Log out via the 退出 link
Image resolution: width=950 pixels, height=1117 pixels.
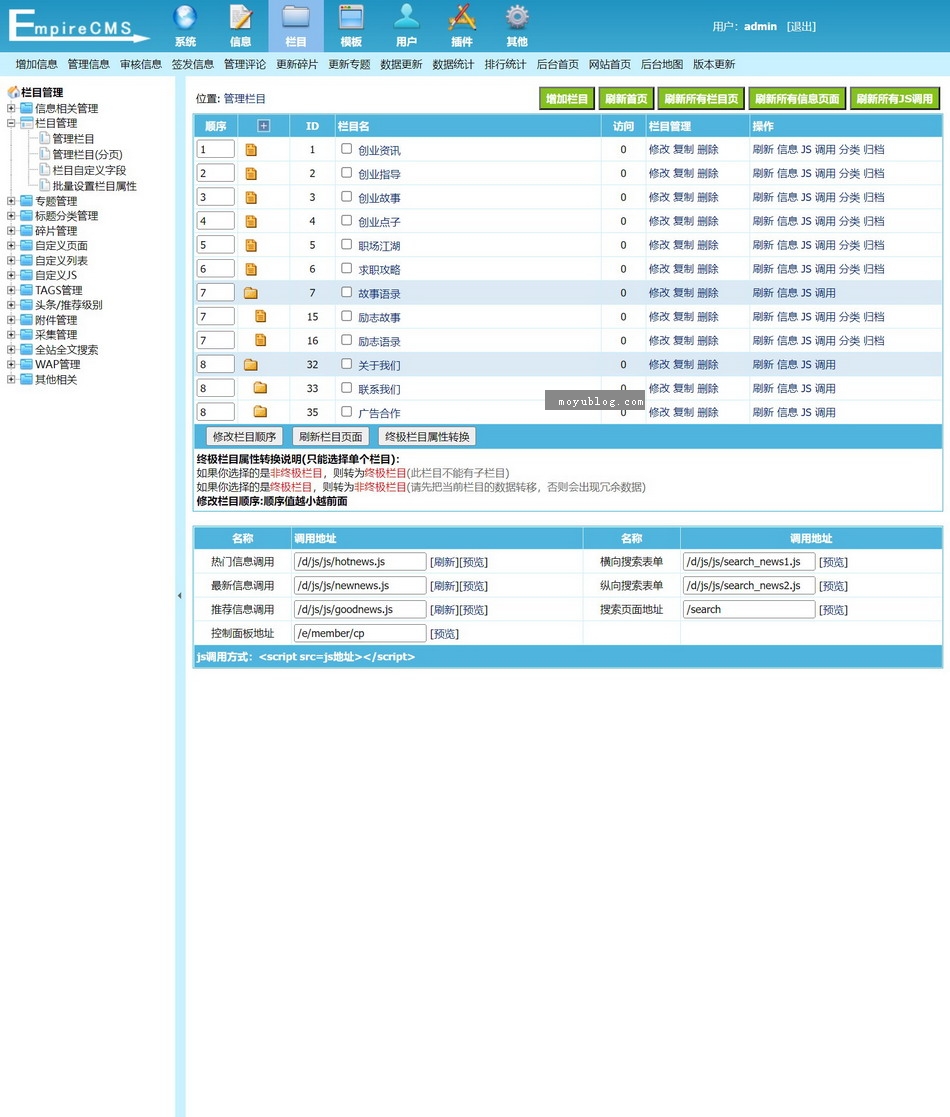[801, 26]
